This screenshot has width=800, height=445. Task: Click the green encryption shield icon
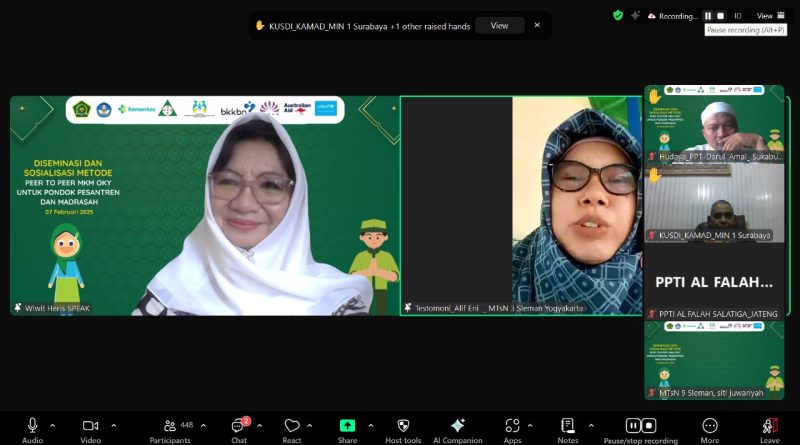[x=618, y=15]
